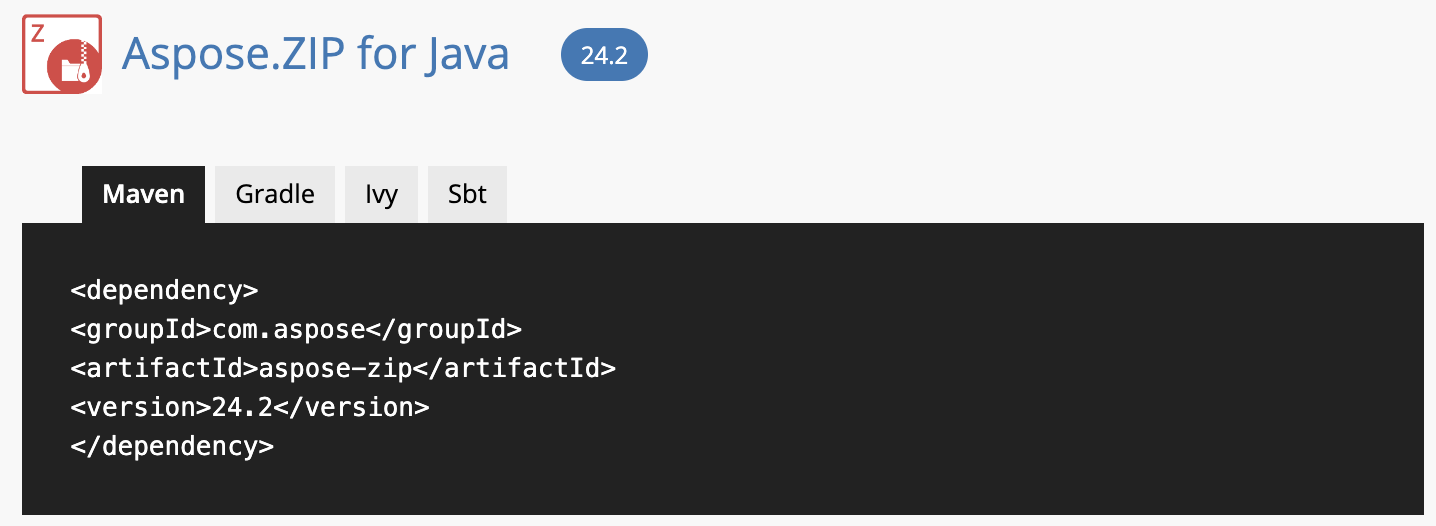
Task: Show the Sbt dependency snippet tab
Action: pyautogui.click(x=467, y=194)
